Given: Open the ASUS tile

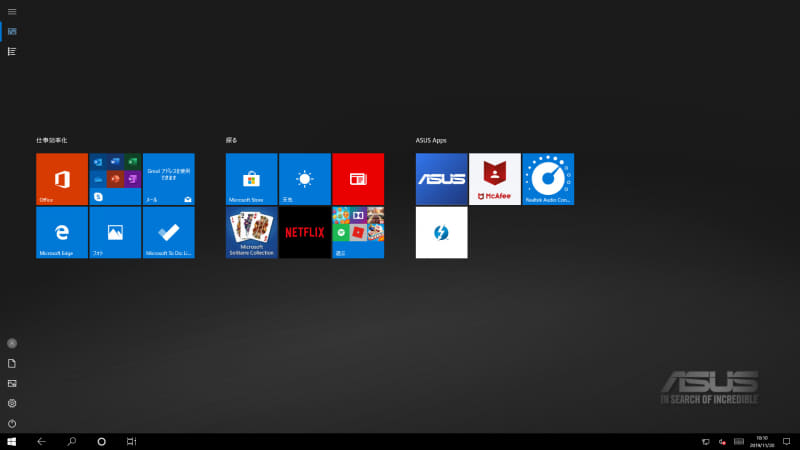Looking at the screenshot, I should [441, 179].
